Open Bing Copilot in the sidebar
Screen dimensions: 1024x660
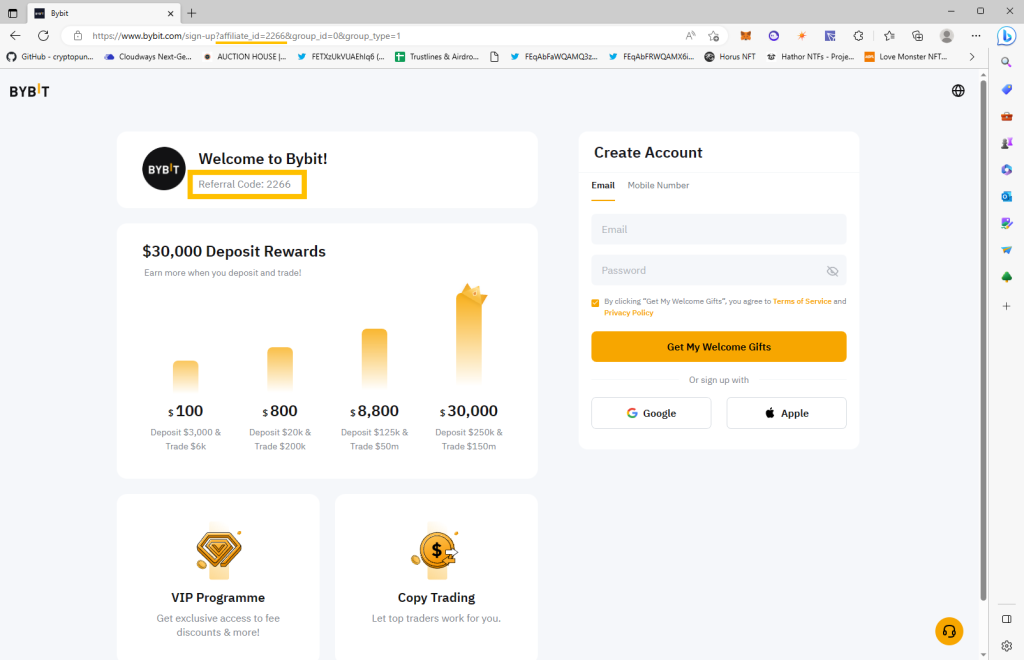tap(1007, 35)
